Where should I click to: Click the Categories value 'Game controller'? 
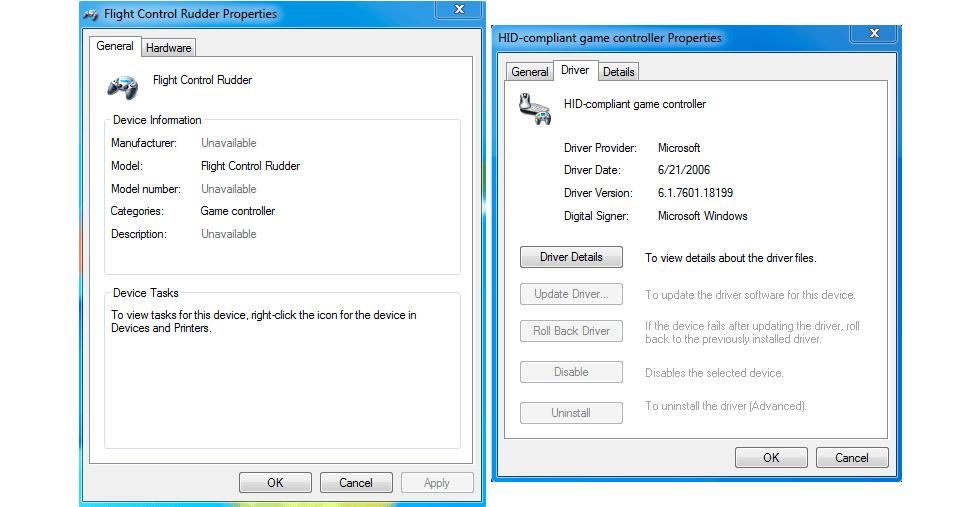pyautogui.click(x=238, y=211)
